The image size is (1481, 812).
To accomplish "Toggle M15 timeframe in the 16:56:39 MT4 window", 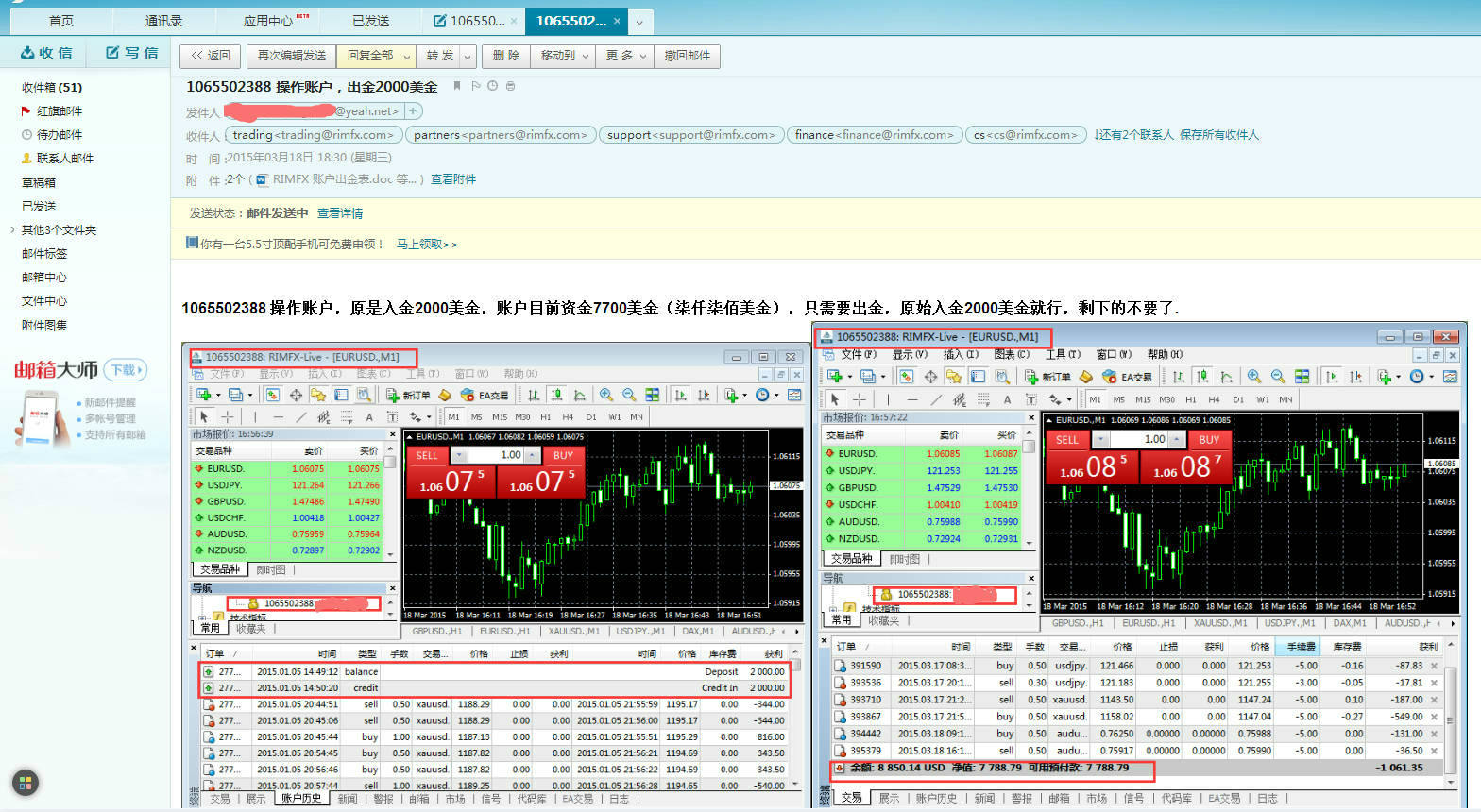I will coord(499,416).
